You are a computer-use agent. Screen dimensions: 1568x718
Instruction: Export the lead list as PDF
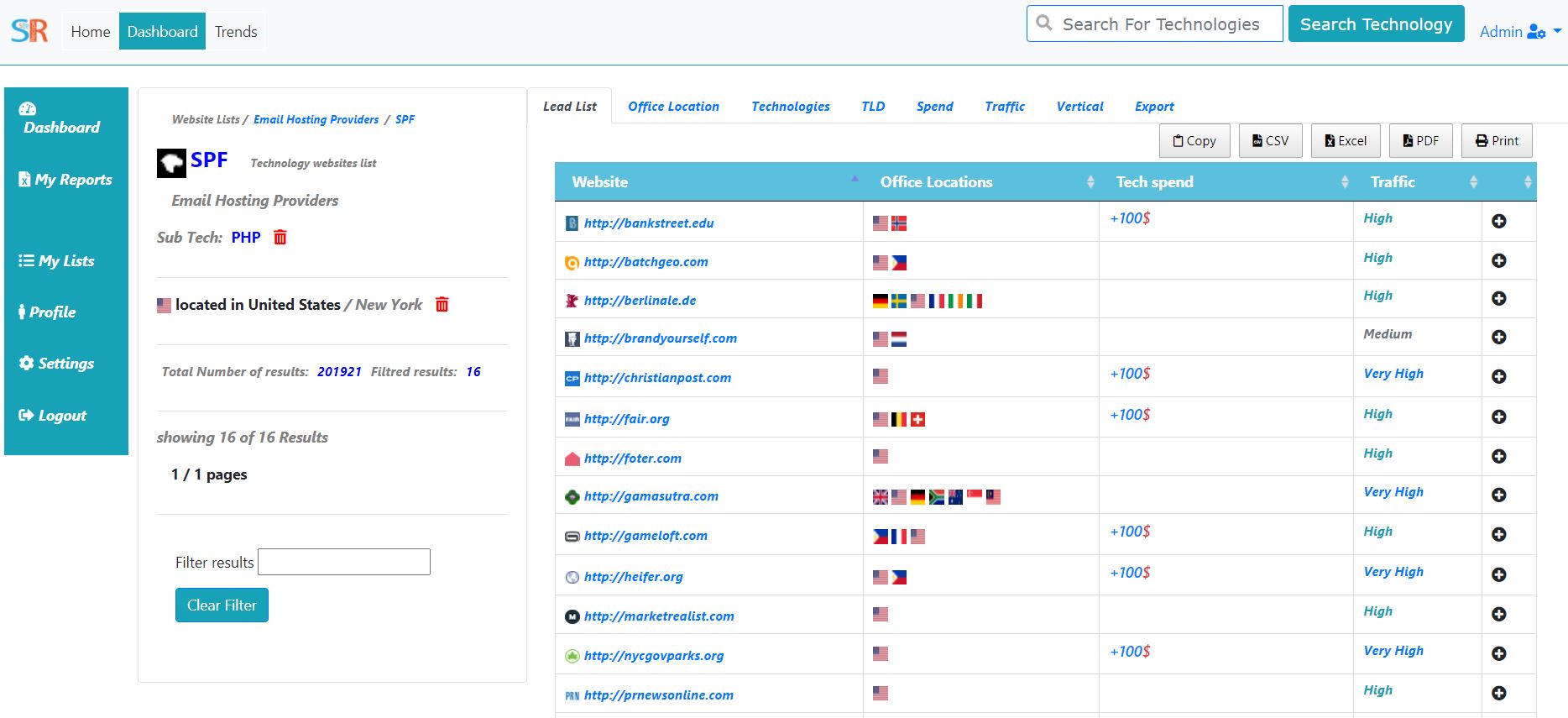(x=1421, y=141)
